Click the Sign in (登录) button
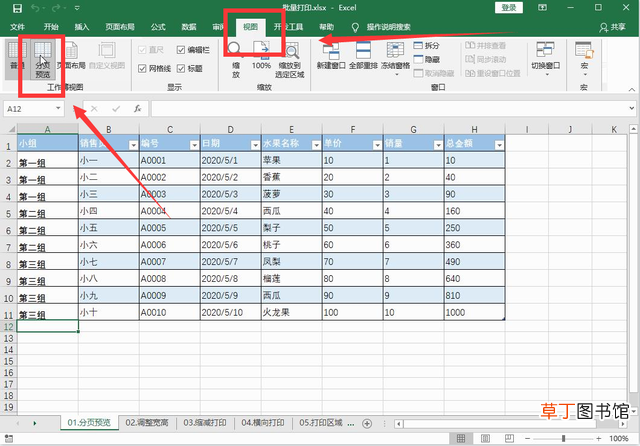The width and height of the screenshot is (640, 446). click(509, 8)
